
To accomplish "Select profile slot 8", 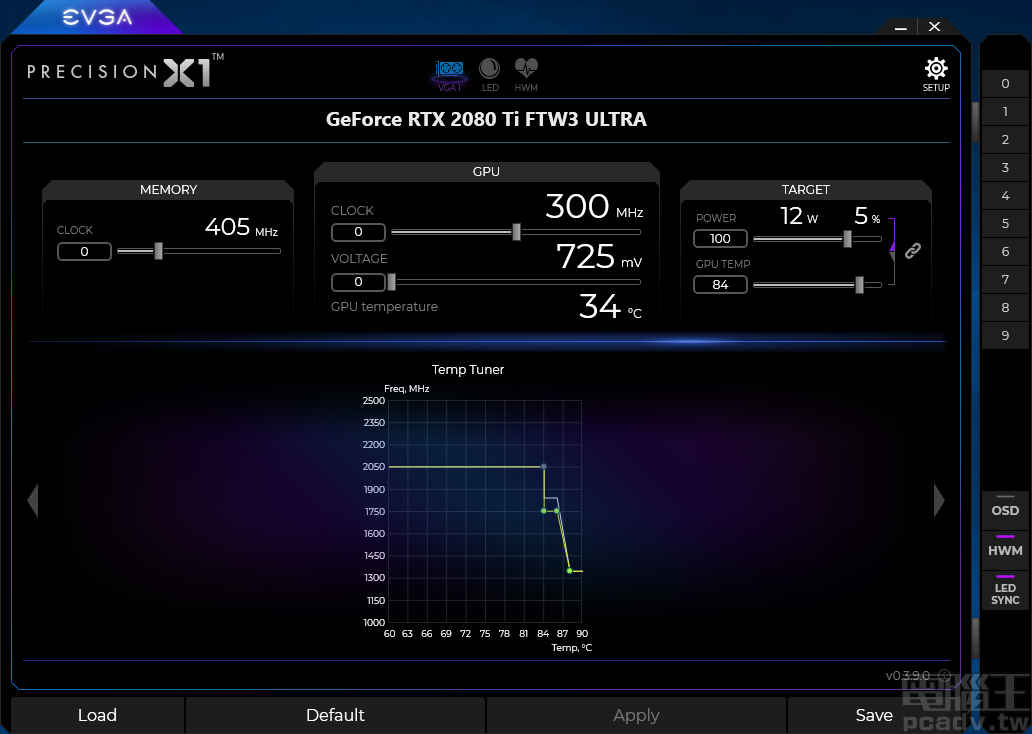I will (1005, 307).
